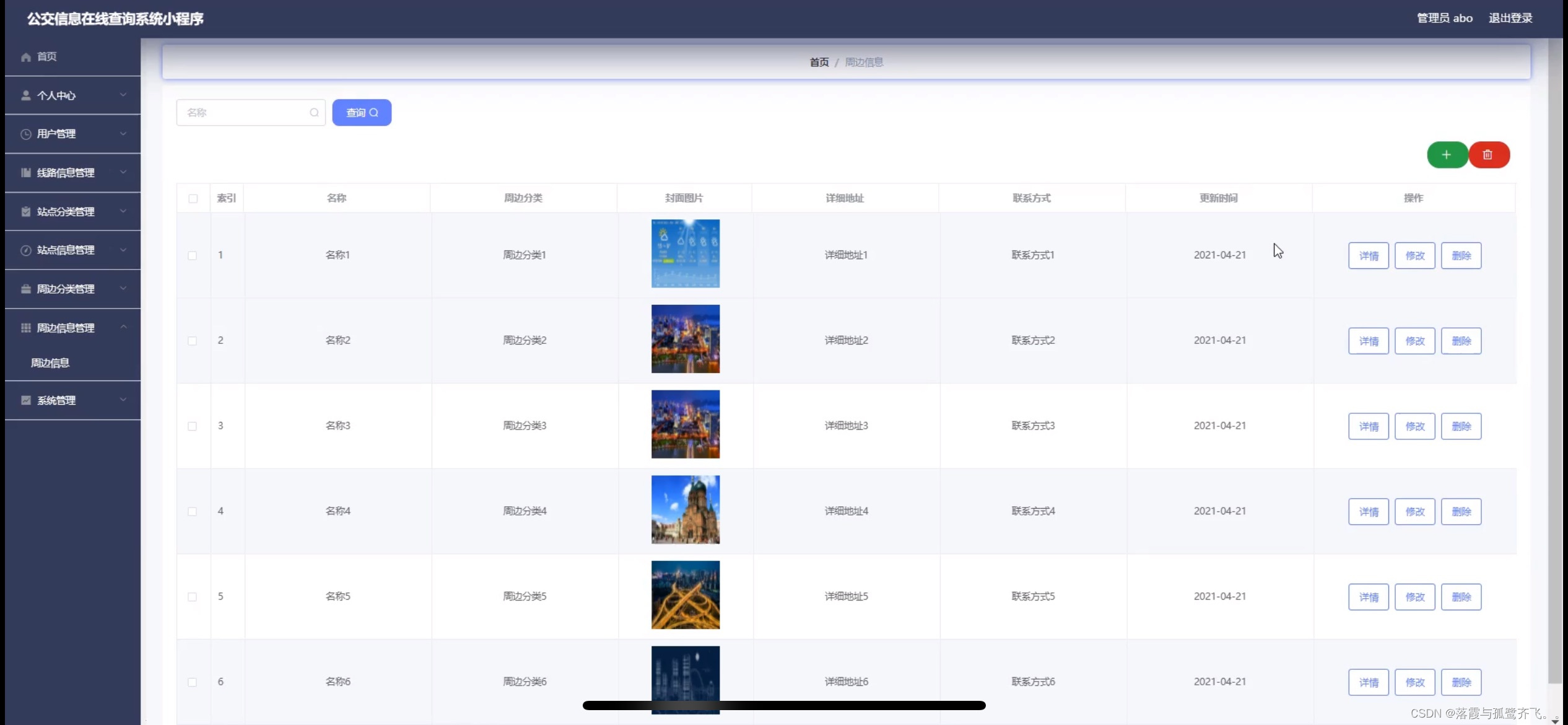Toggle the select-all checkbox in the table header
The image size is (1568, 725).
click(193, 198)
